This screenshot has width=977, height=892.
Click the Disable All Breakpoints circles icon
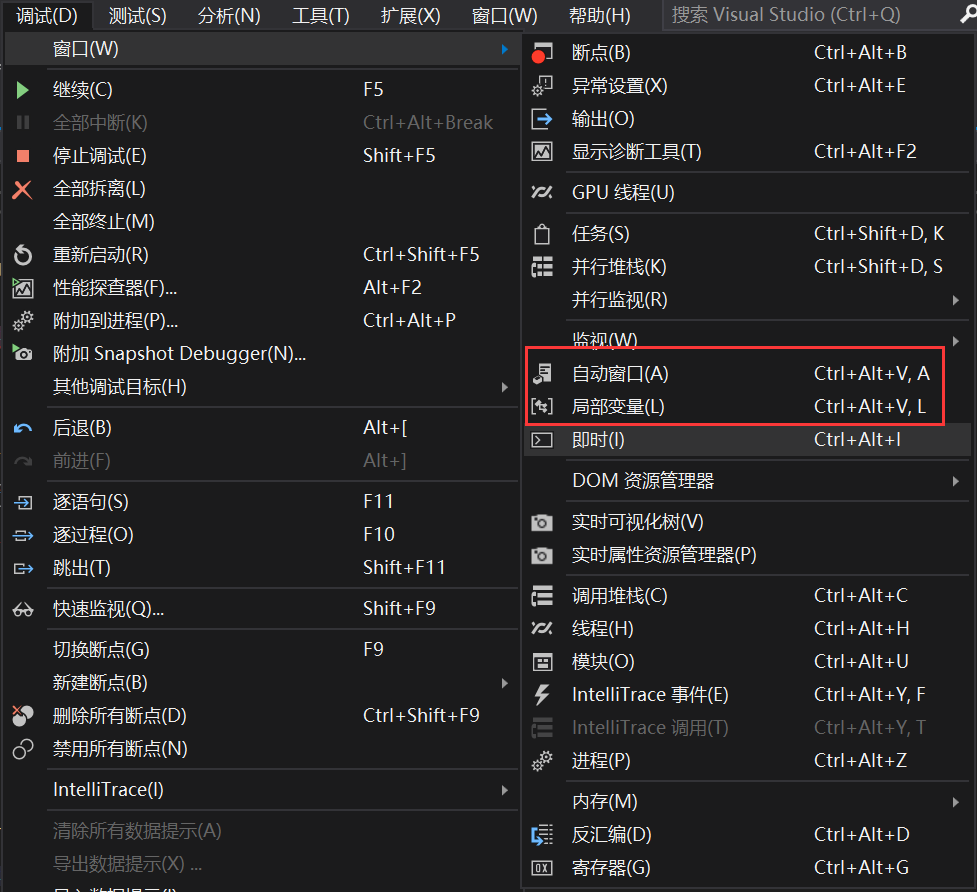click(x=23, y=749)
